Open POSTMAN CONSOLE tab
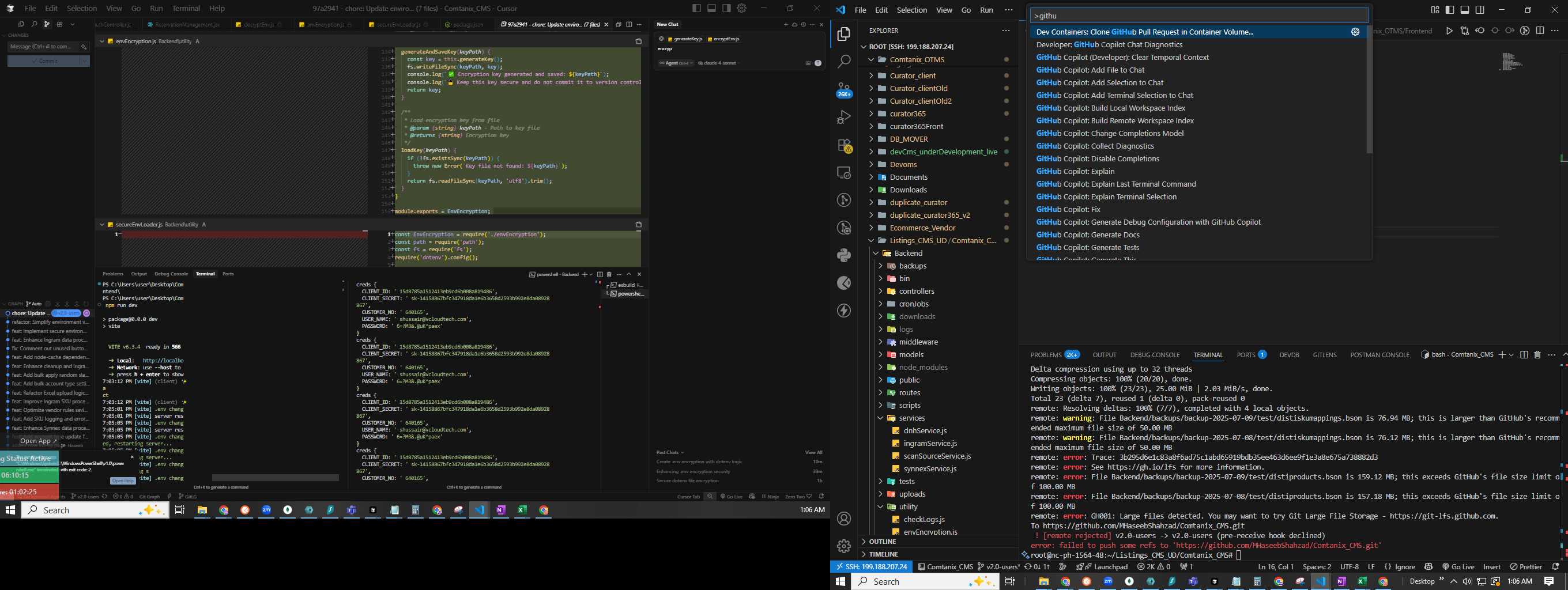 [x=1379, y=354]
